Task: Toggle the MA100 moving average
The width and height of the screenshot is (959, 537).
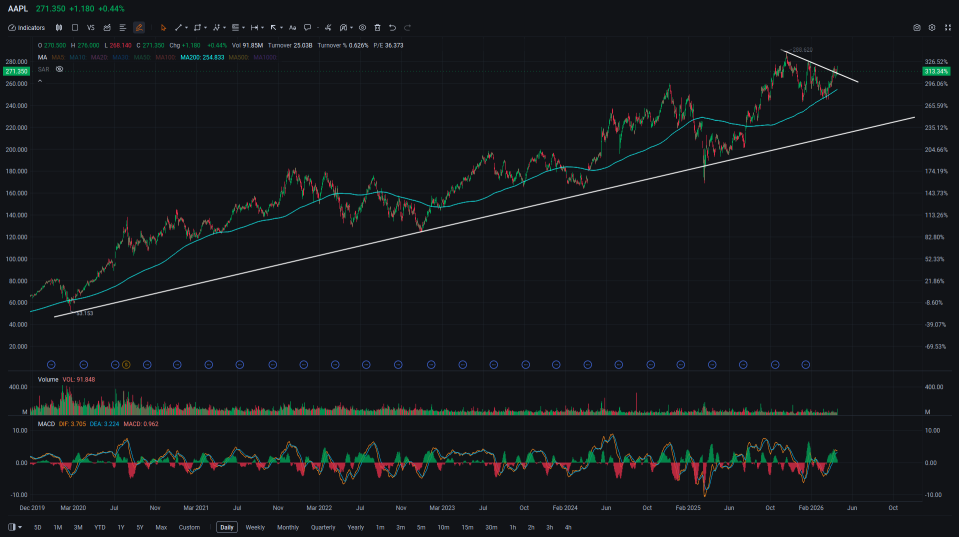Action: click(165, 57)
